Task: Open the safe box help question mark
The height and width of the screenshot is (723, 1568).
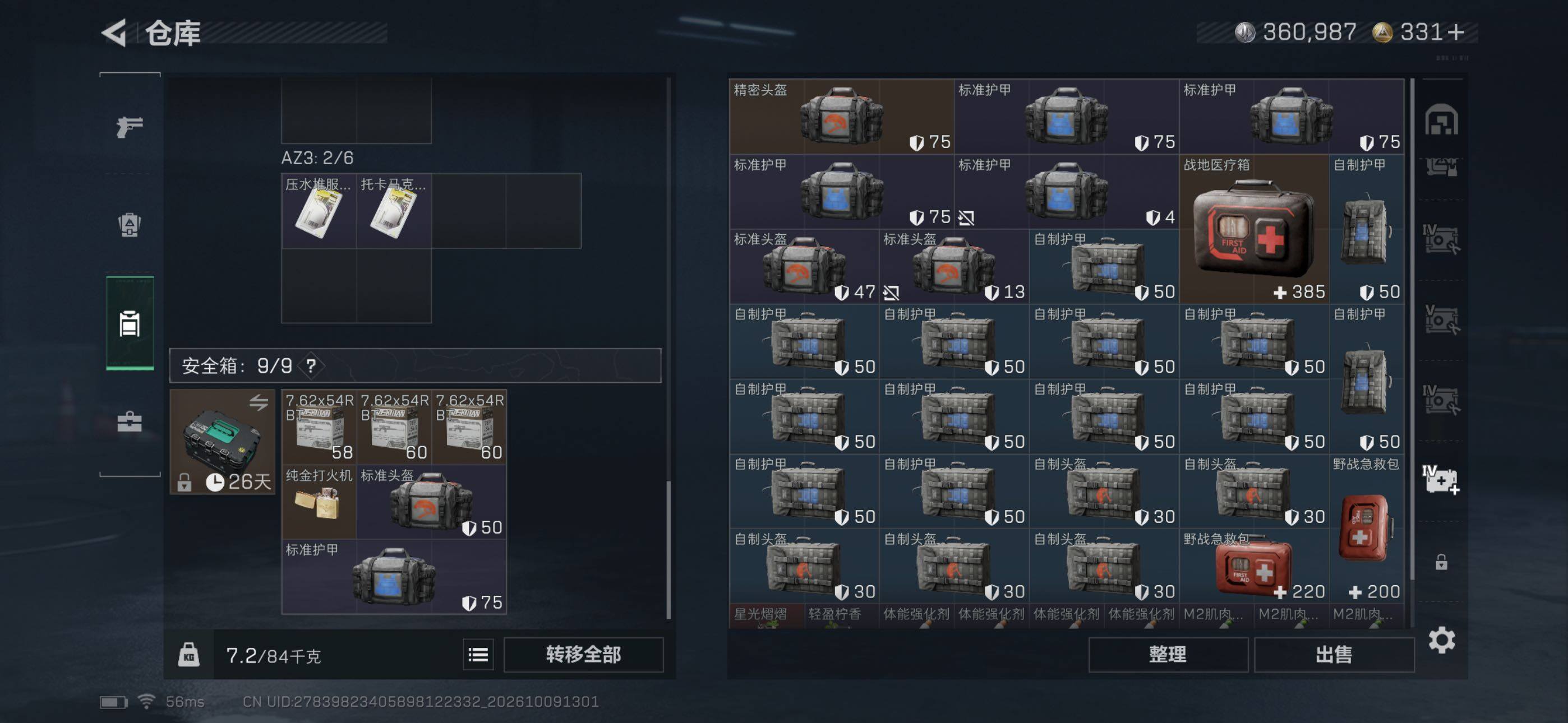Action: pyautogui.click(x=311, y=366)
